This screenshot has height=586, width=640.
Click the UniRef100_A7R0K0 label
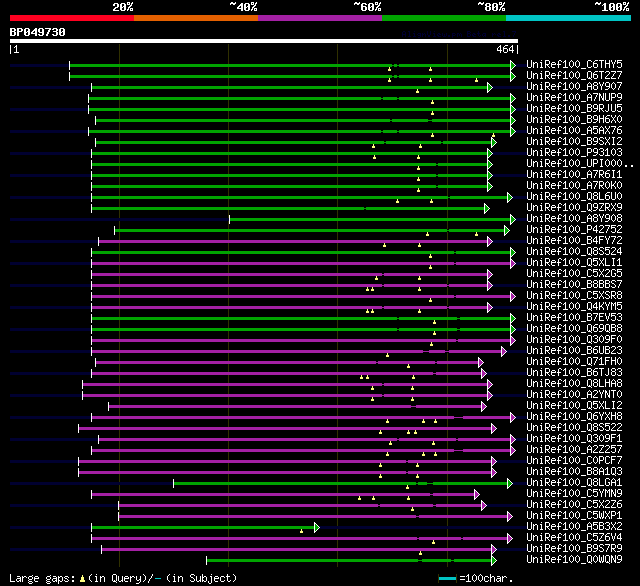click(x=574, y=186)
